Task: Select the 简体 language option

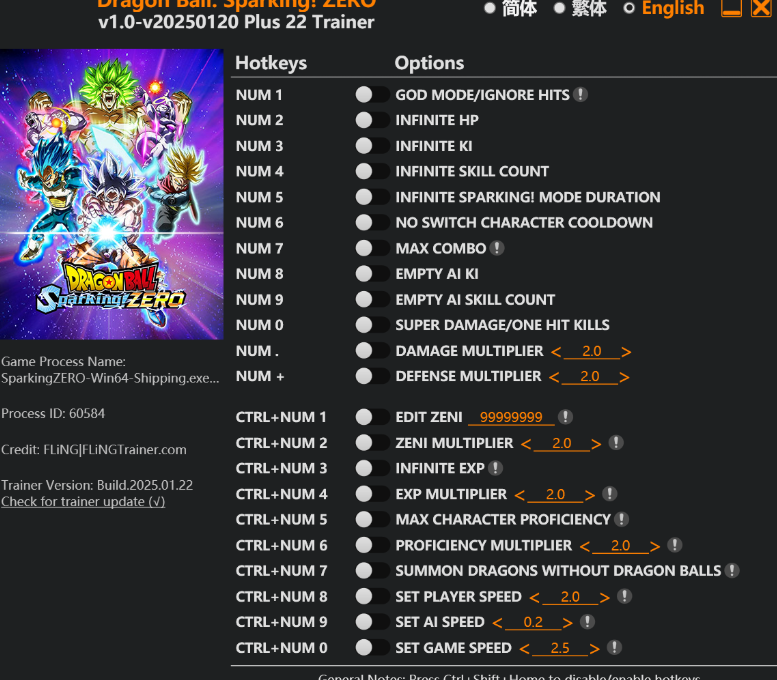Action: click(511, 8)
